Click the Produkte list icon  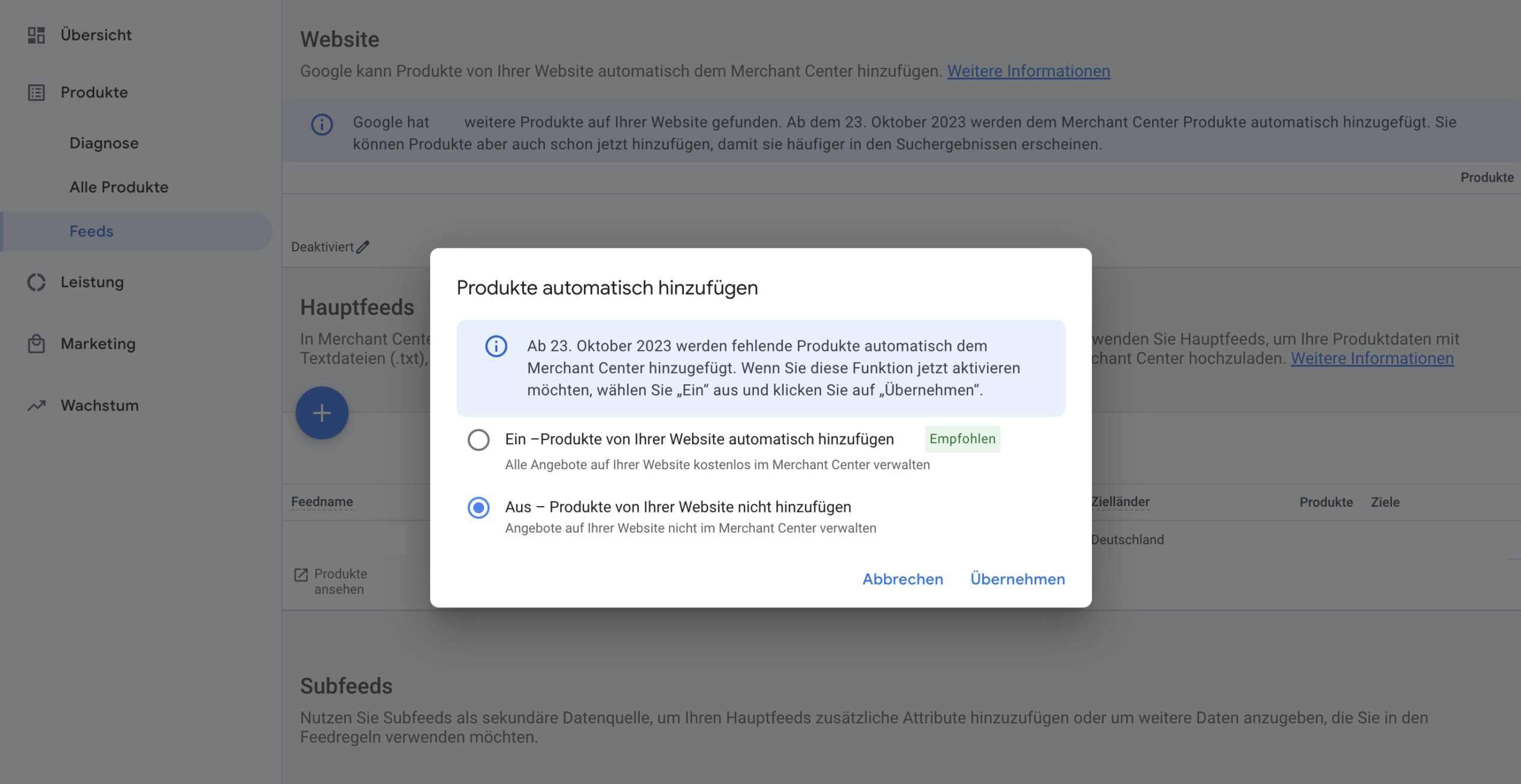[x=36, y=93]
